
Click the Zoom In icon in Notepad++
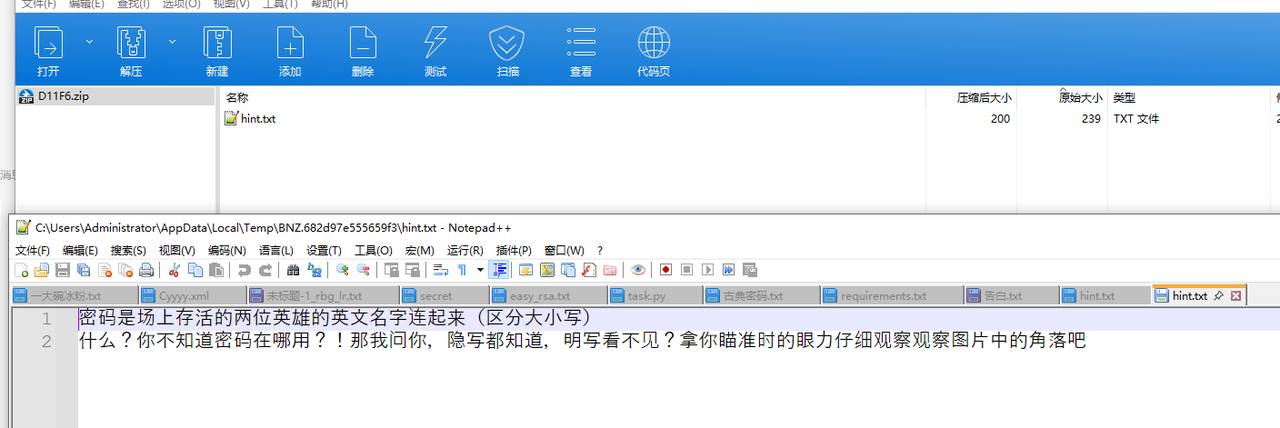pos(342,270)
